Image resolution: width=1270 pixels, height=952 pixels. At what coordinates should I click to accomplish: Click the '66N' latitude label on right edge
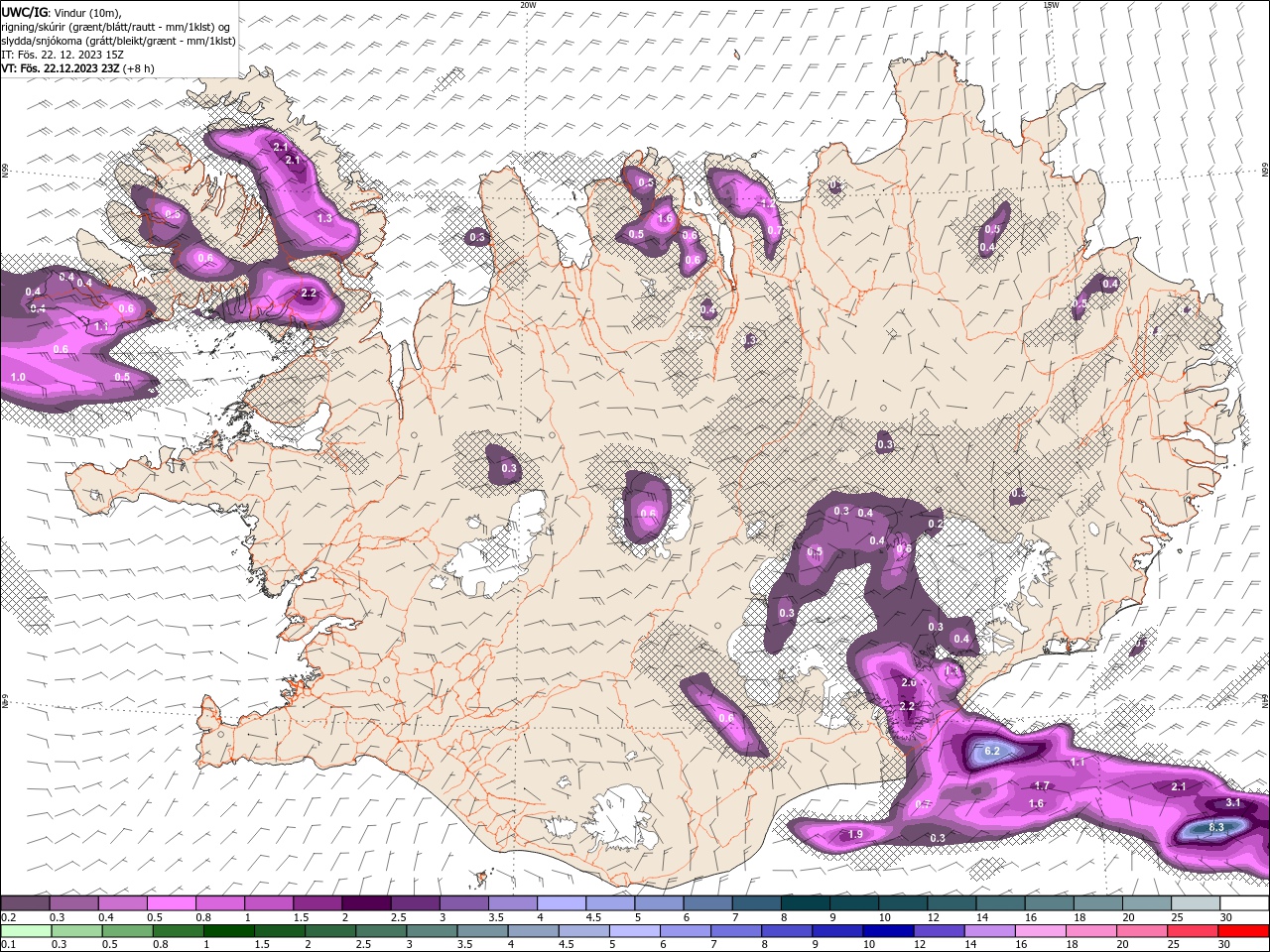[1264, 171]
